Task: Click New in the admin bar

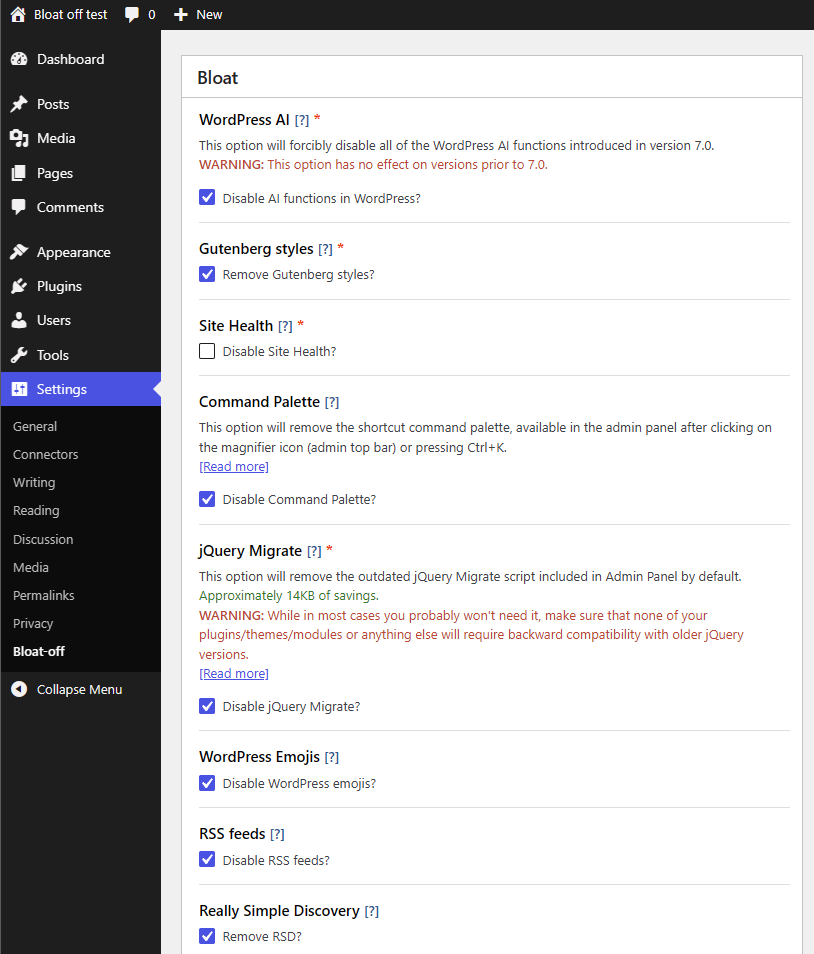Action: coord(209,15)
